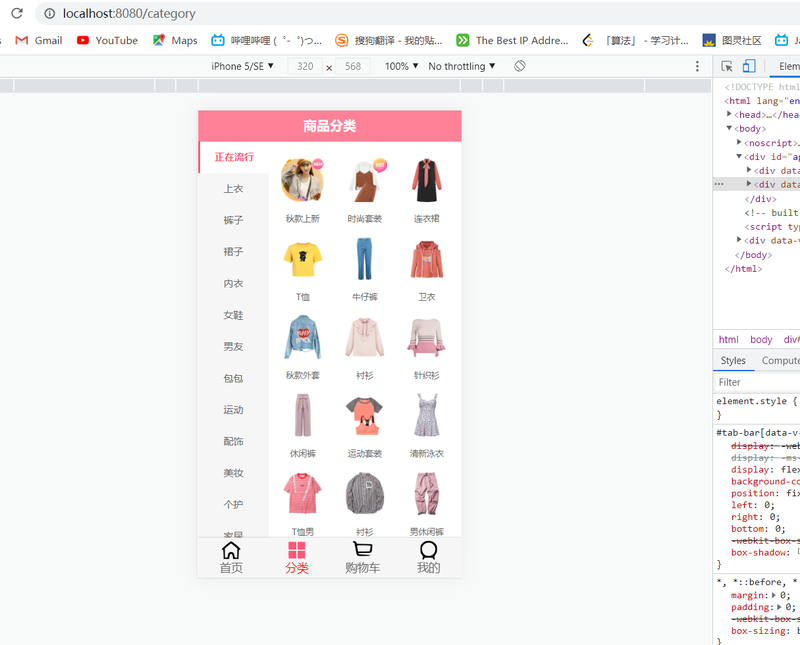Expand the padding shorthand property
The image size is (800, 645).
pos(780,607)
